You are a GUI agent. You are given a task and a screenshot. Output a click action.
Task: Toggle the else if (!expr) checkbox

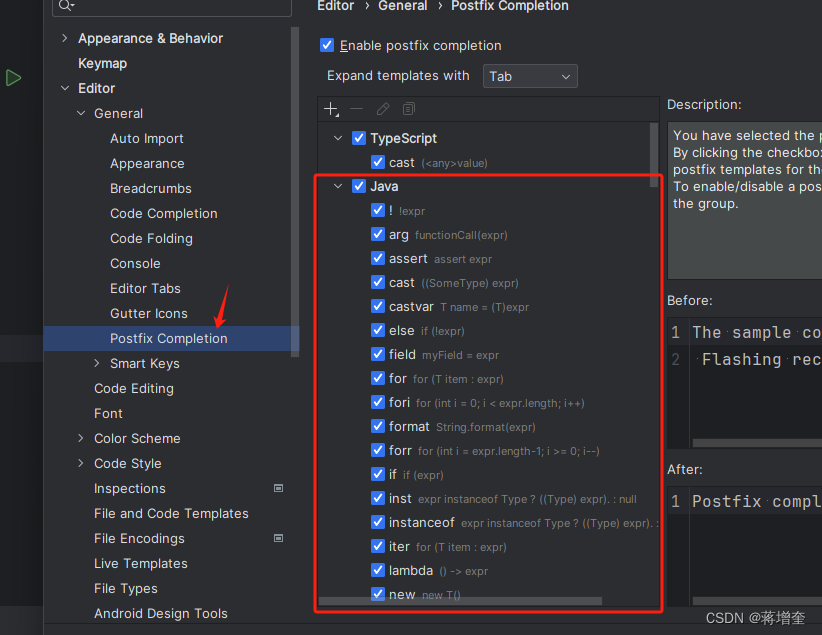tap(377, 330)
